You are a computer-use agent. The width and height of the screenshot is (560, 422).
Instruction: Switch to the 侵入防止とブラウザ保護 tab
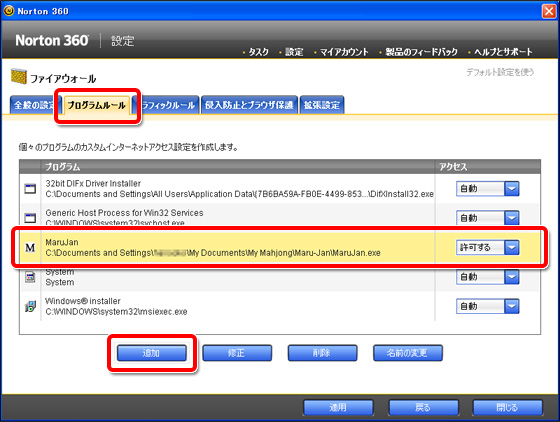pos(249,105)
